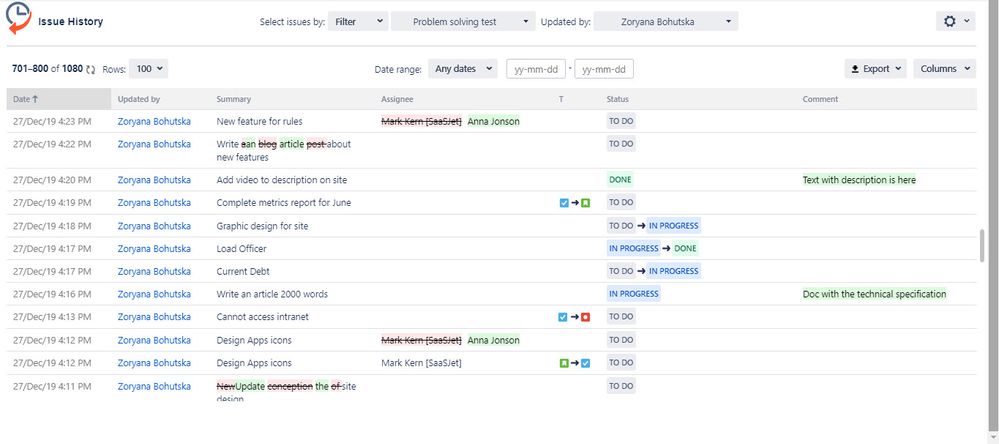Click the blue task icon in Complete metrics row

pyautogui.click(x=563, y=203)
